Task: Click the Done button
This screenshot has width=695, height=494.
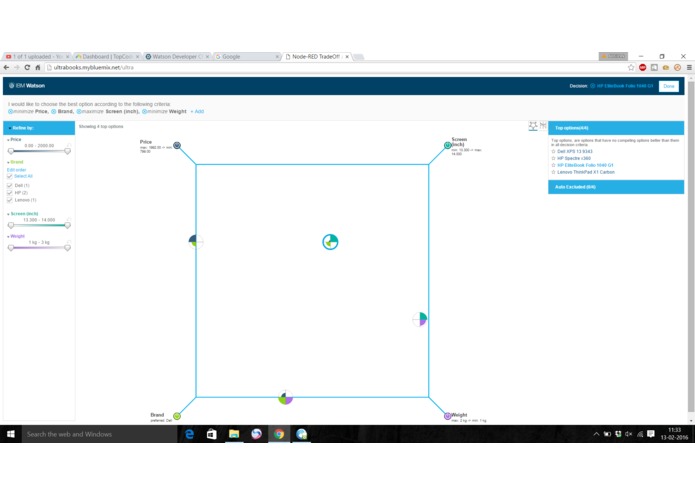Action: click(668, 86)
